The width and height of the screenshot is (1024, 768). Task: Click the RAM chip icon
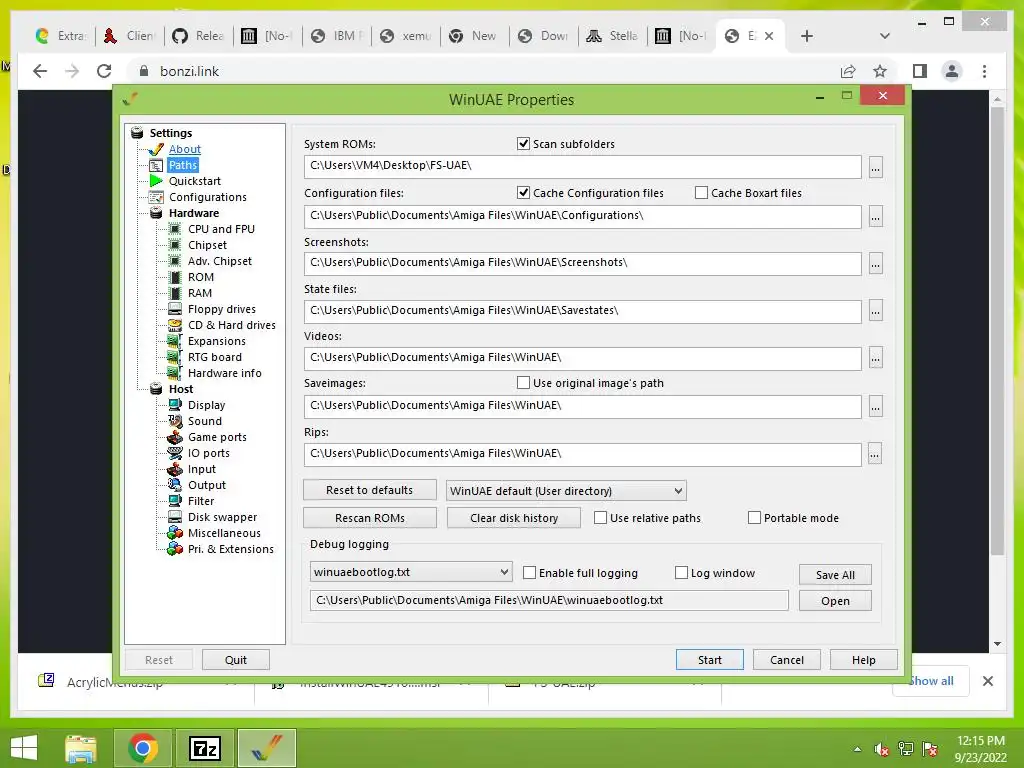[x=175, y=293]
